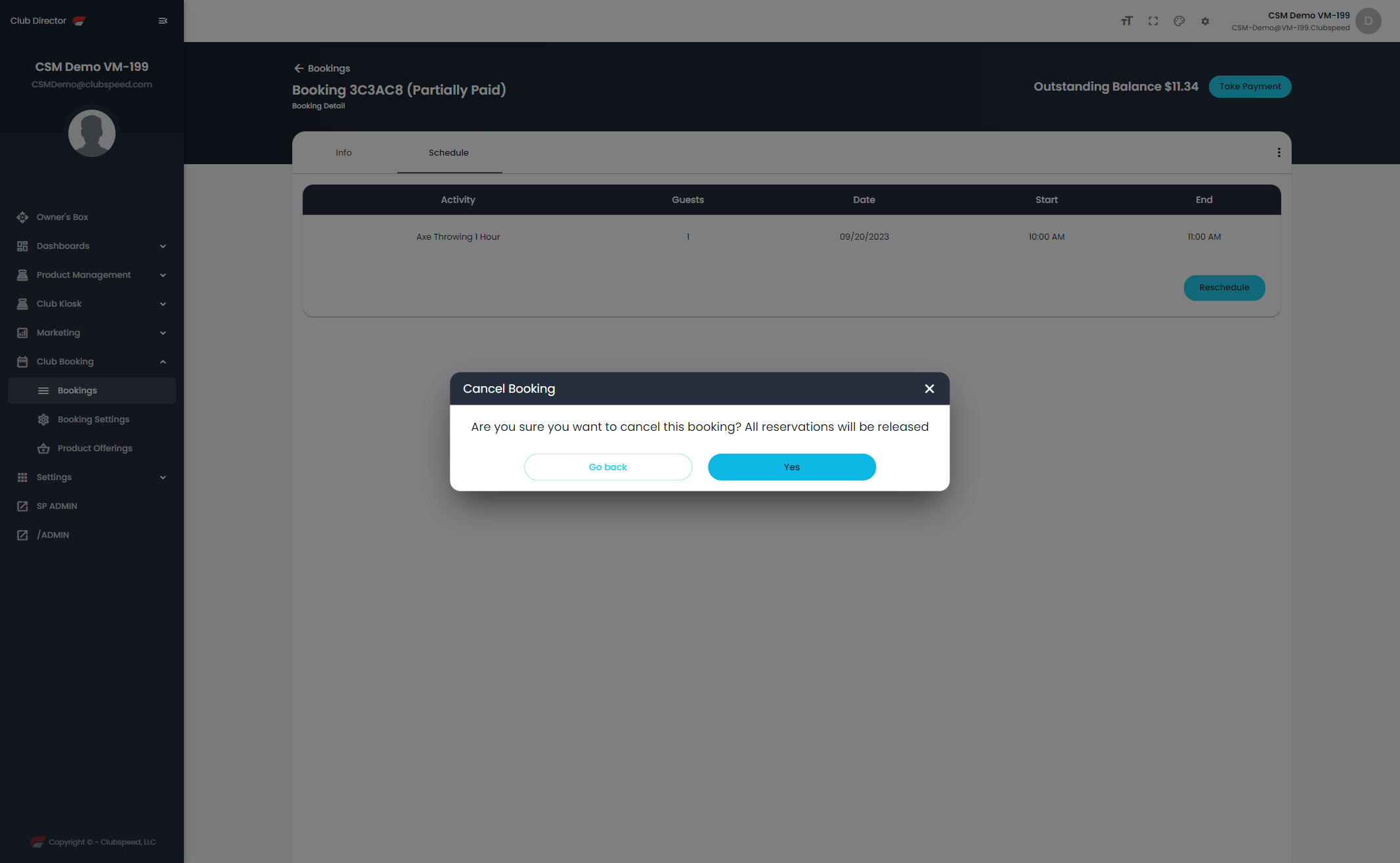Viewport: 1400px width, 863px height.
Task: Collapse the sidebar with the menu icon
Action: coord(163,21)
